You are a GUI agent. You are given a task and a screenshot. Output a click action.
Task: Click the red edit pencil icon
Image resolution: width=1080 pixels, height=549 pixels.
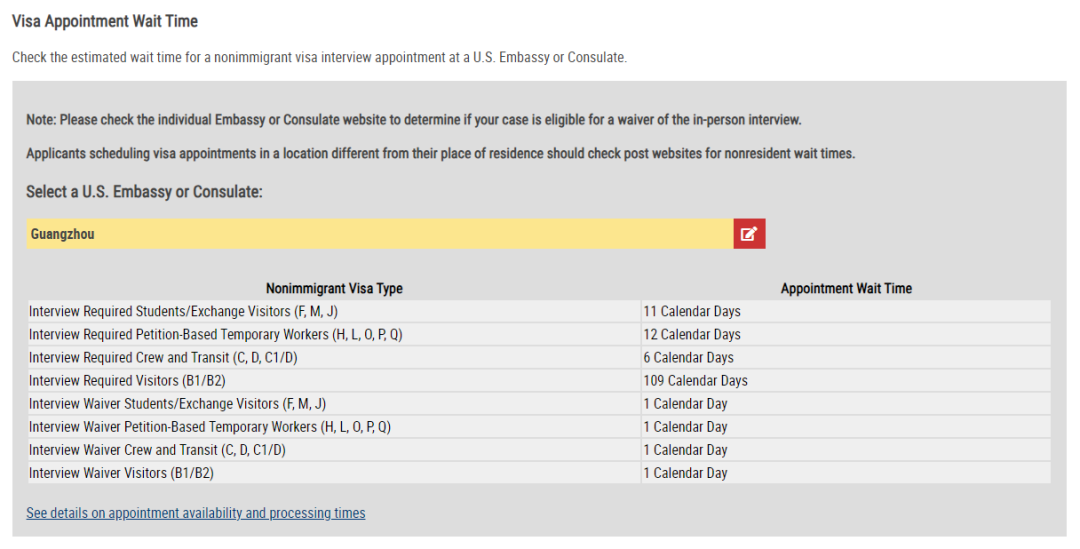pos(749,234)
